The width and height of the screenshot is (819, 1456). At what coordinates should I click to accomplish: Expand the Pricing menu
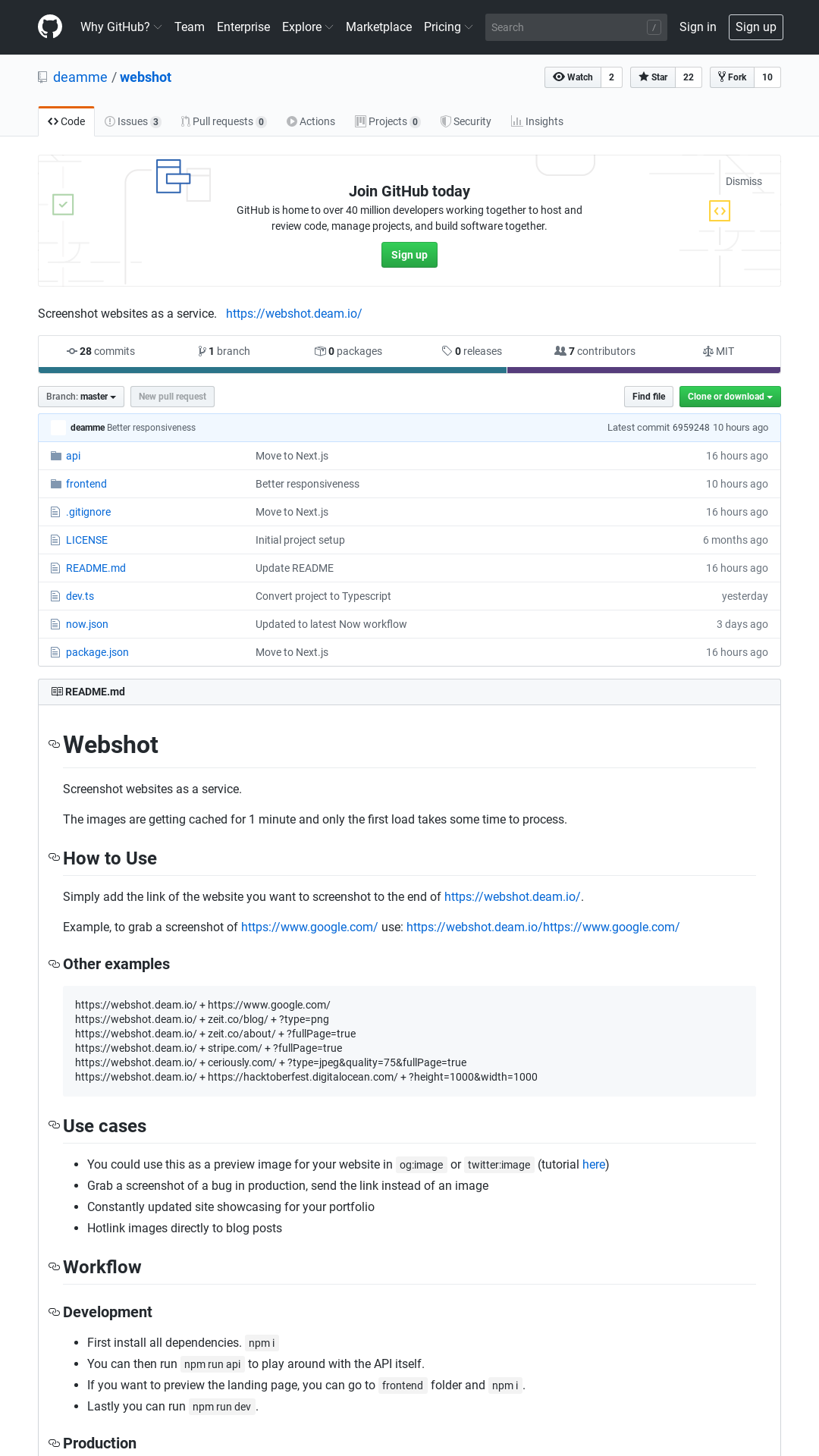tap(448, 27)
